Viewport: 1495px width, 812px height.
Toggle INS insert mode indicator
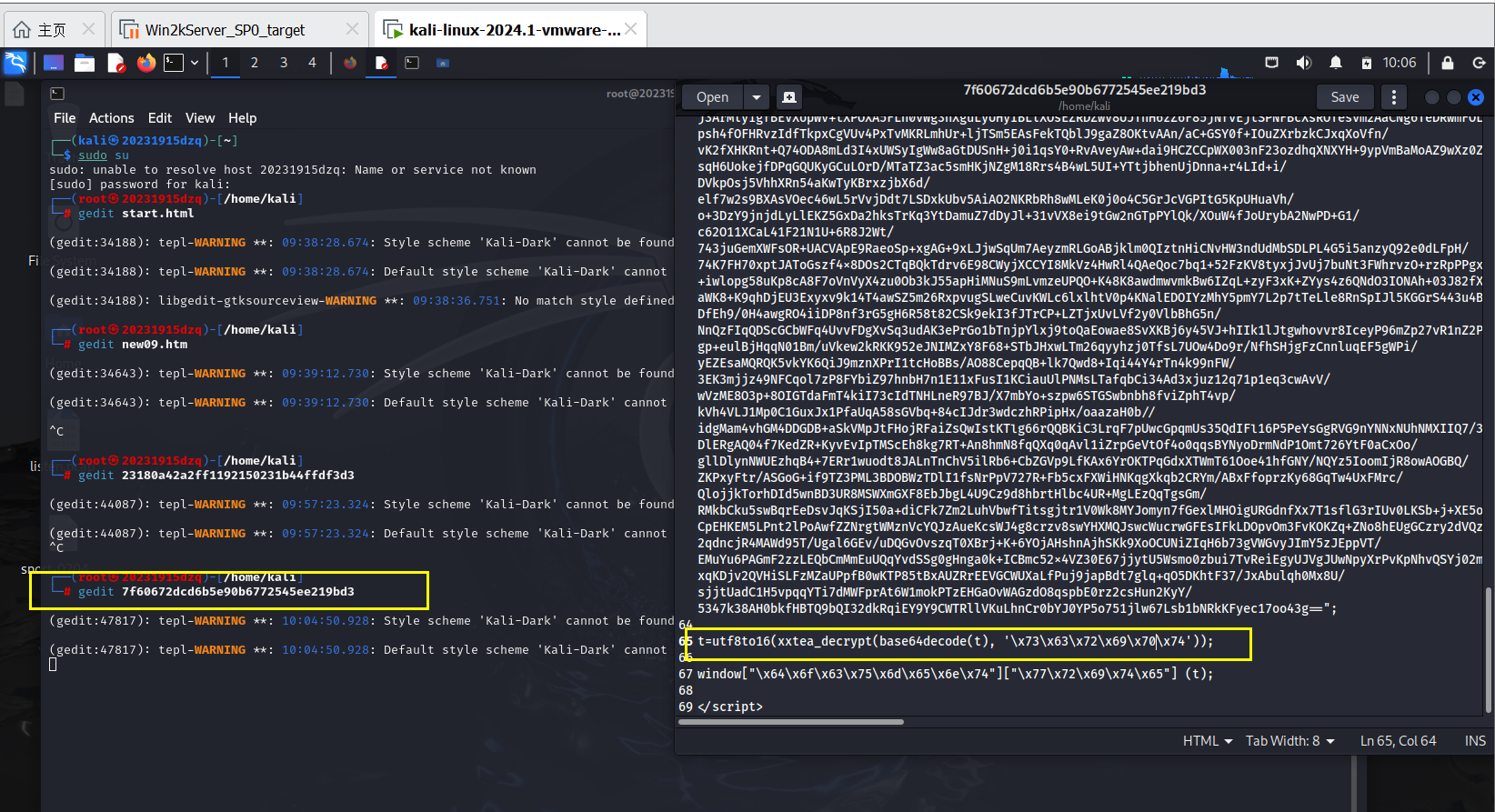point(1474,741)
